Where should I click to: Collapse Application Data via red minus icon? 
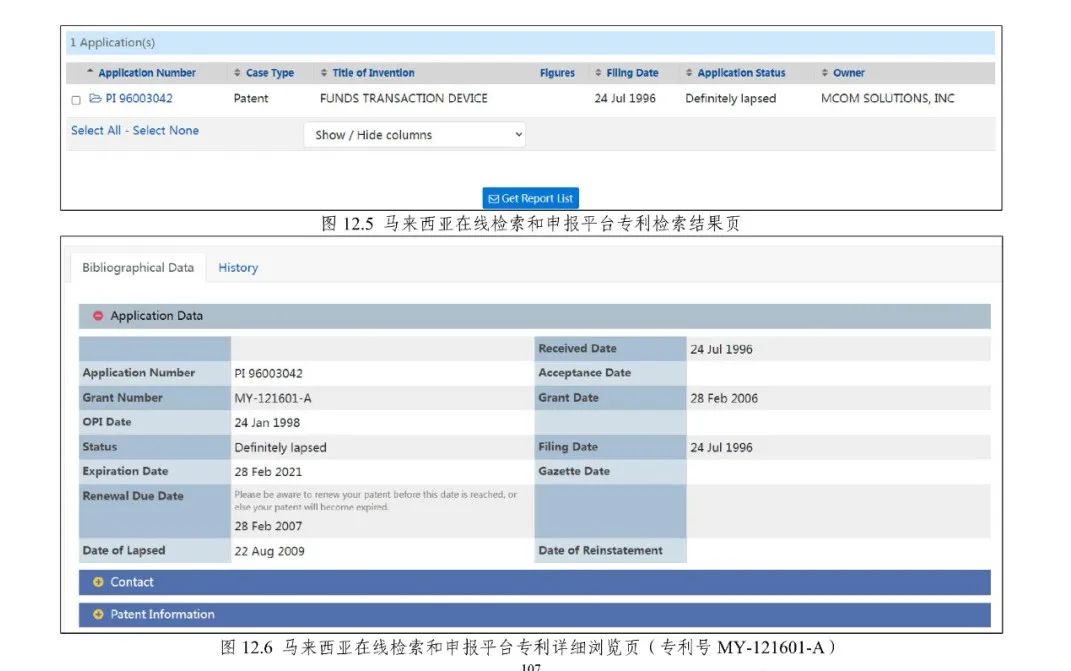[98, 316]
